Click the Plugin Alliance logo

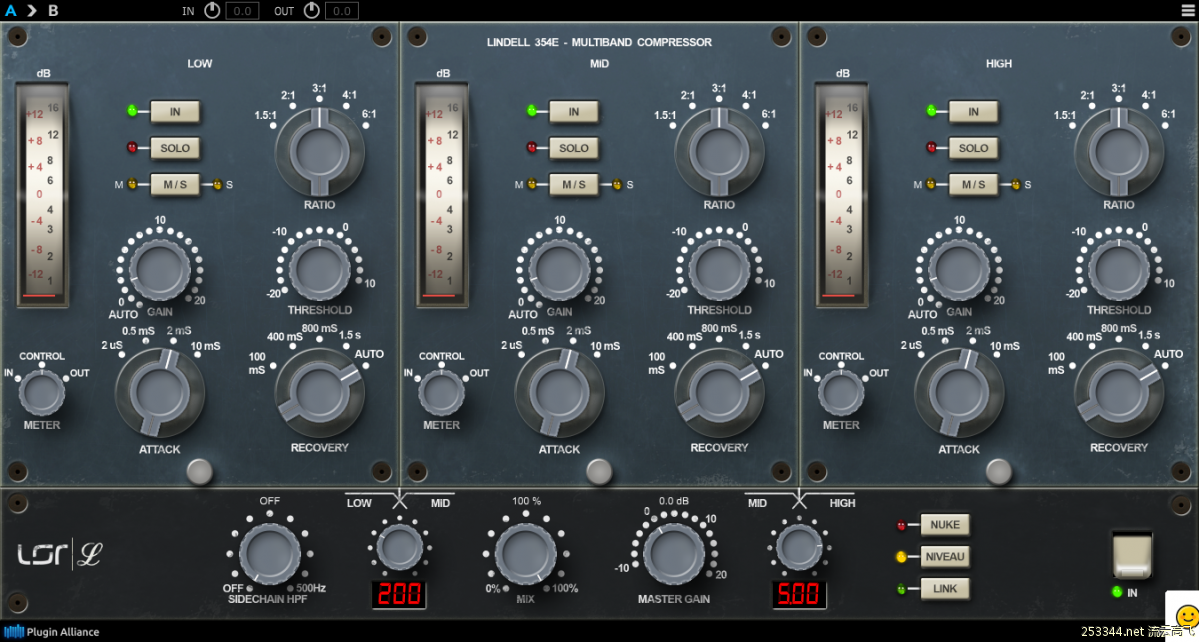tap(52, 632)
